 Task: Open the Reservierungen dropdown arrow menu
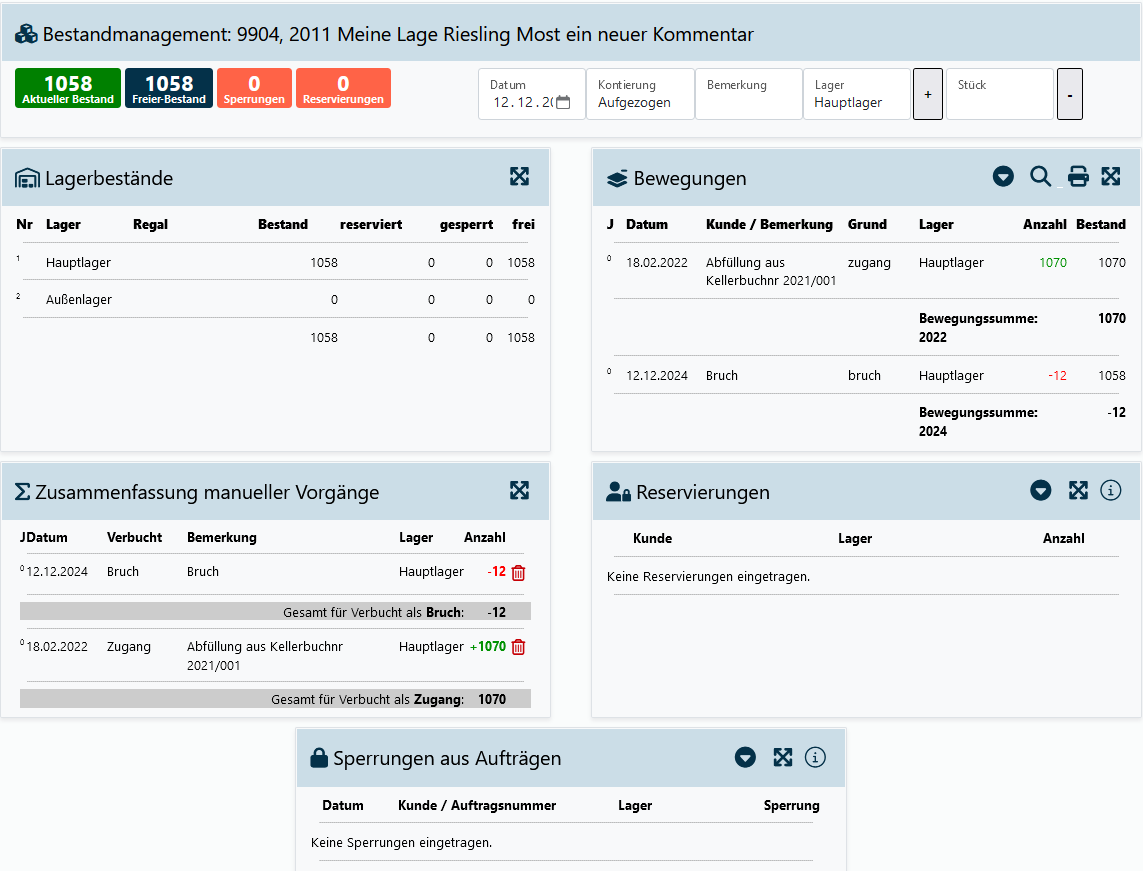(x=1041, y=490)
